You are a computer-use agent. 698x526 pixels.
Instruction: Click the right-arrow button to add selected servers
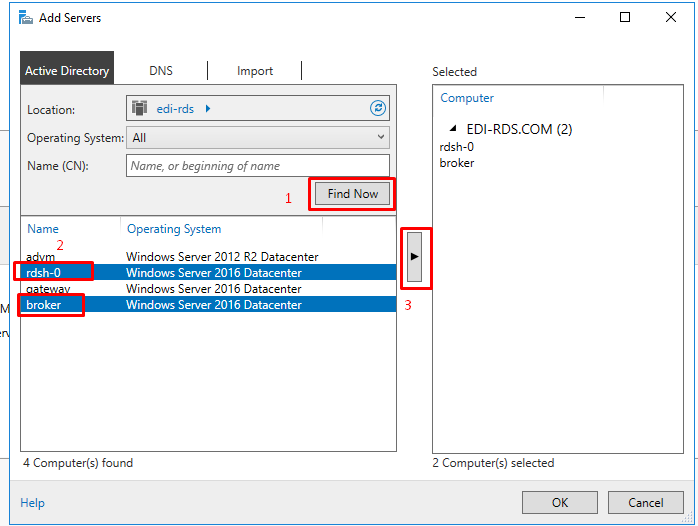(x=414, y=257)
